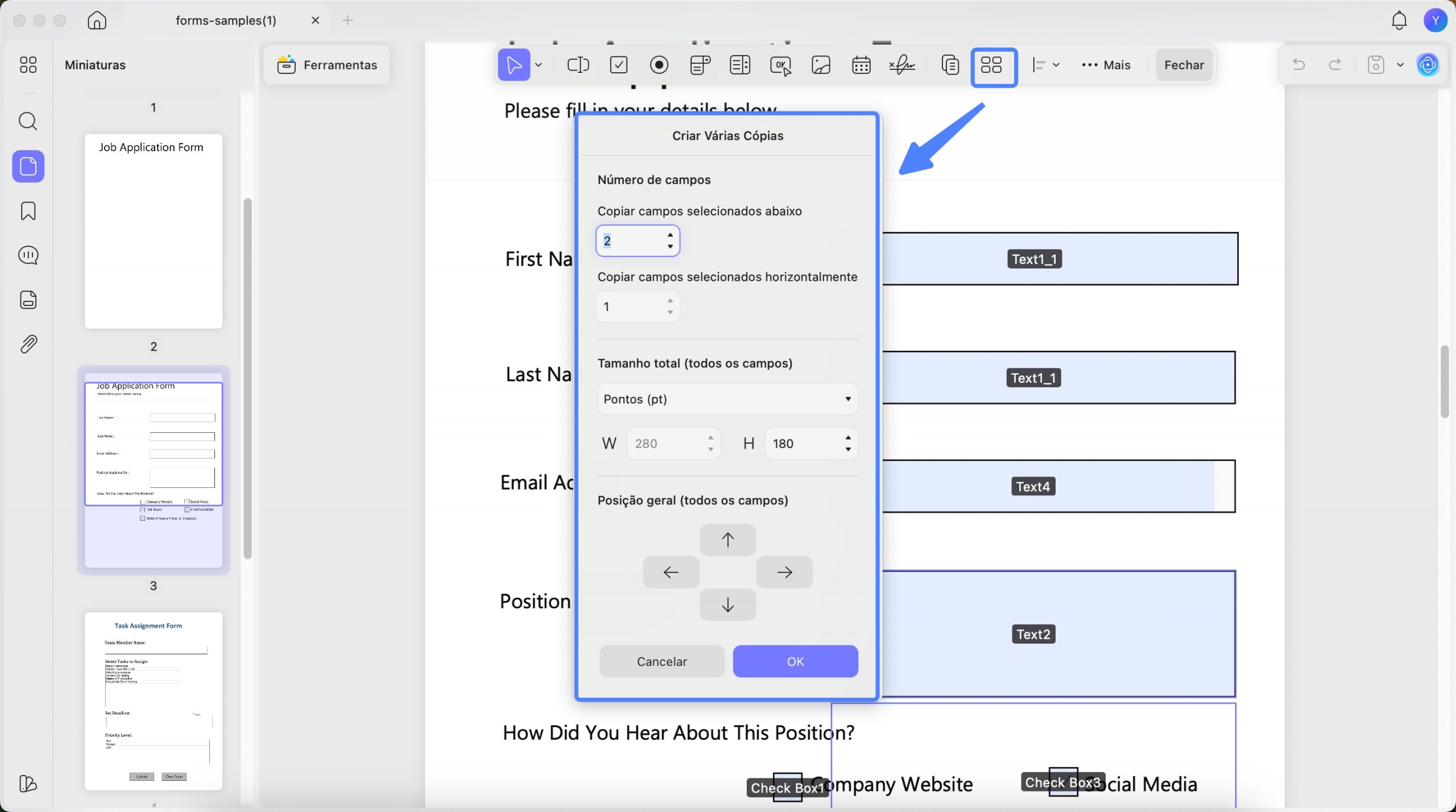
Task: Choose the dropdown list field tool
Action: (x=700, y=65)
